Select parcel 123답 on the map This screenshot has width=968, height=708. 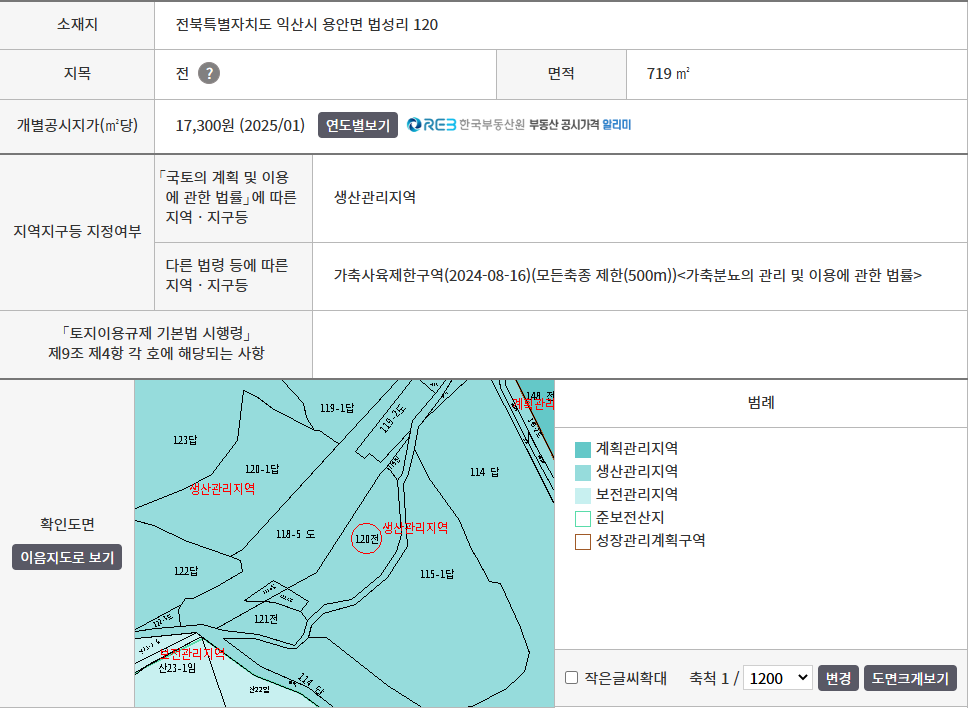tap(185, 440)
